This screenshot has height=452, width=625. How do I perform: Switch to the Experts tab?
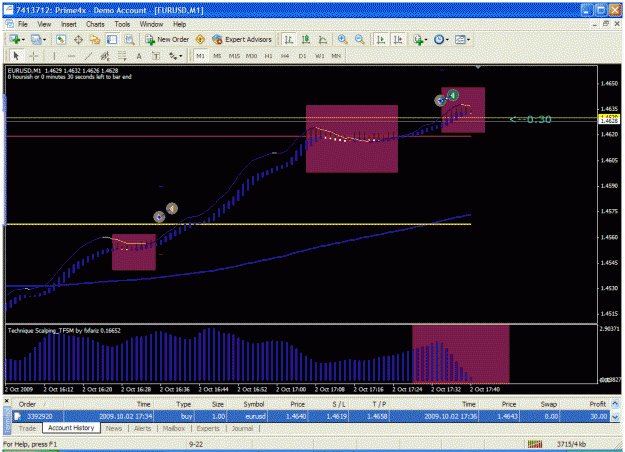pos(208,428)
